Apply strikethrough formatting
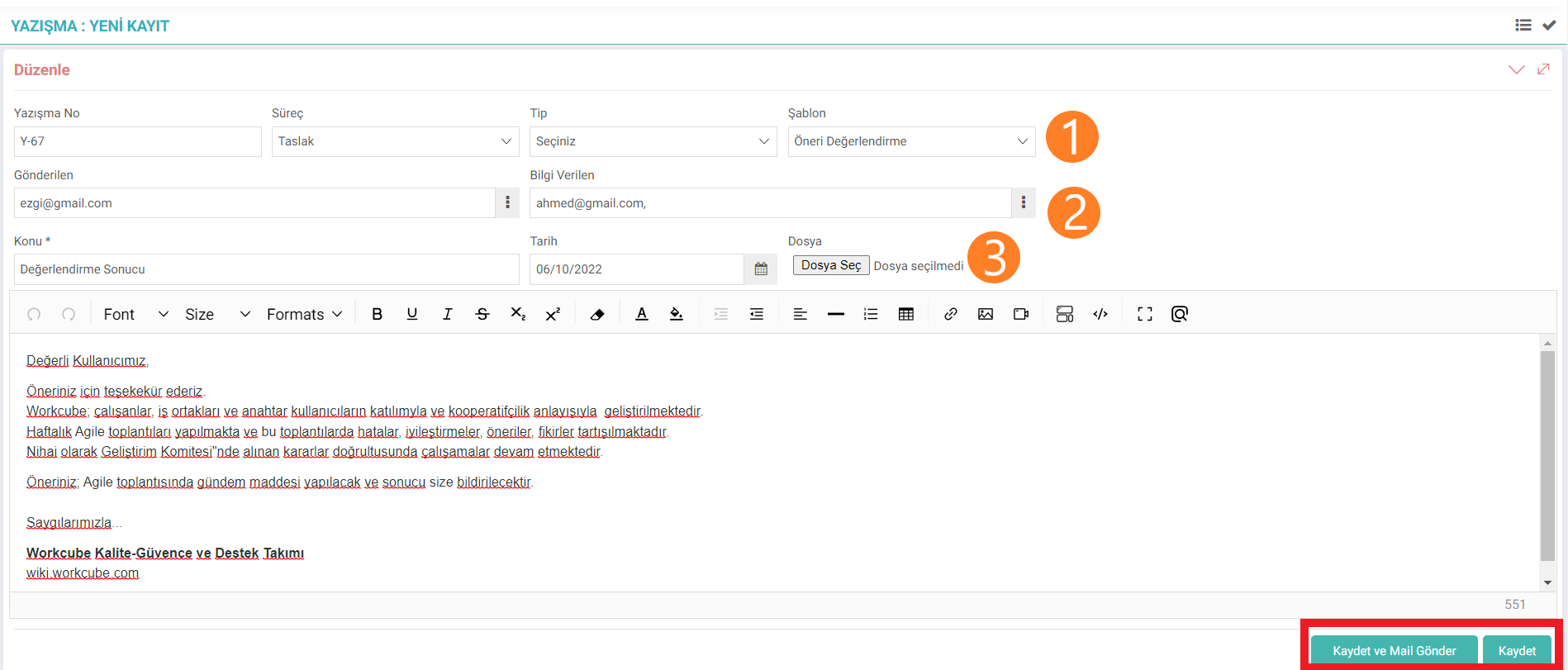 (x=482, y=314)
